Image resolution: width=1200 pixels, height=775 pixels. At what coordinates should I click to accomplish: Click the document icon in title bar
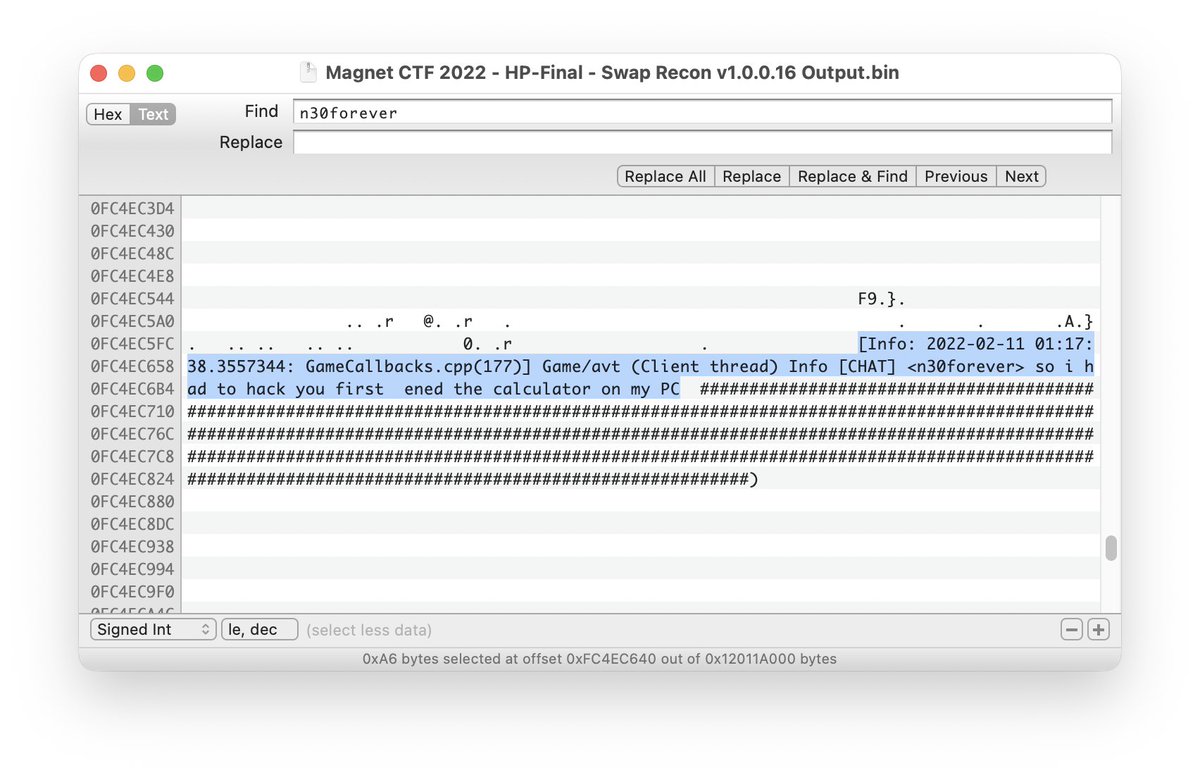coord(309,73)
